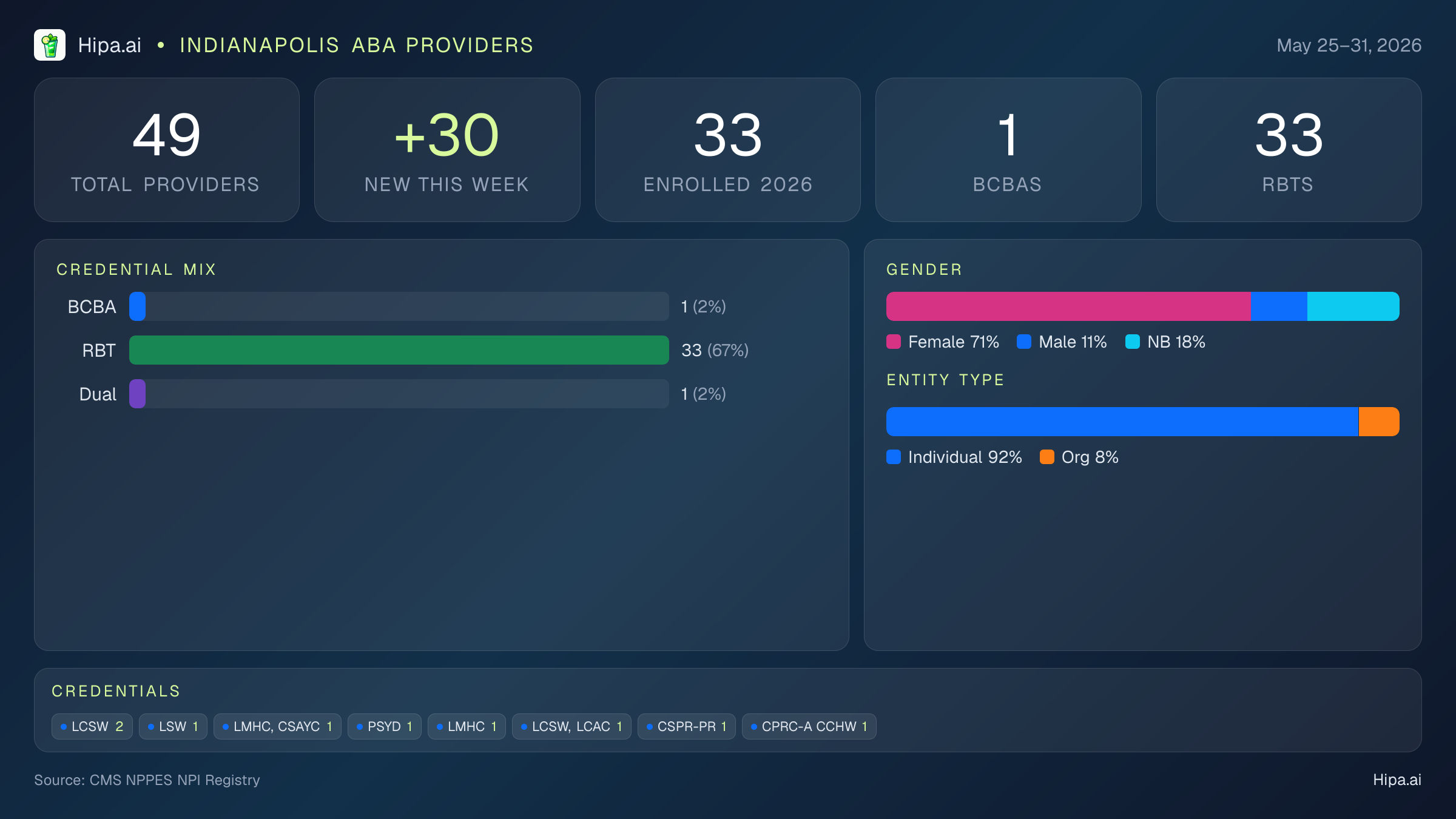Click the purple Dual bar segment
1456x819 pixels.
point(137,394)
